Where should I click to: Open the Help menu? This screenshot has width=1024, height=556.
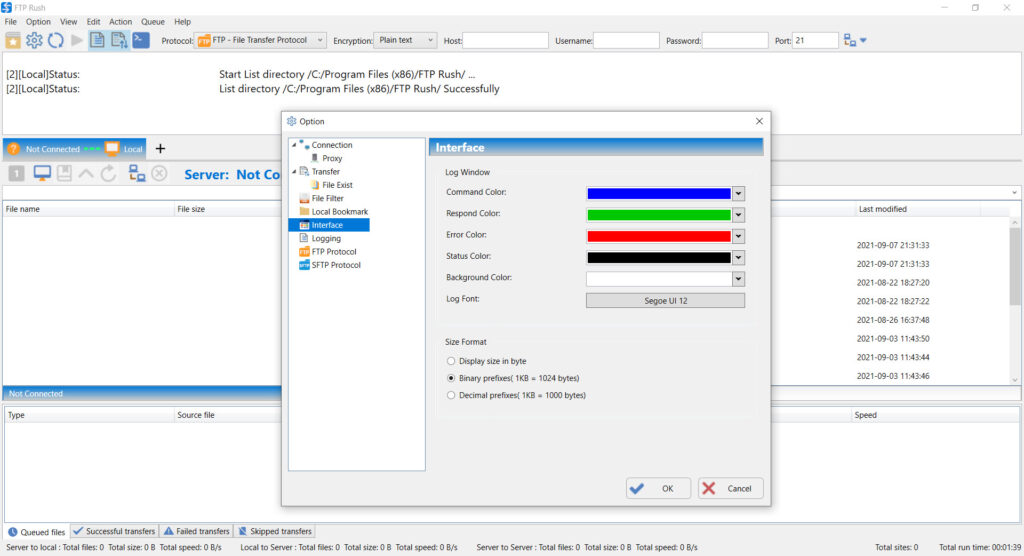pos(182,22)
